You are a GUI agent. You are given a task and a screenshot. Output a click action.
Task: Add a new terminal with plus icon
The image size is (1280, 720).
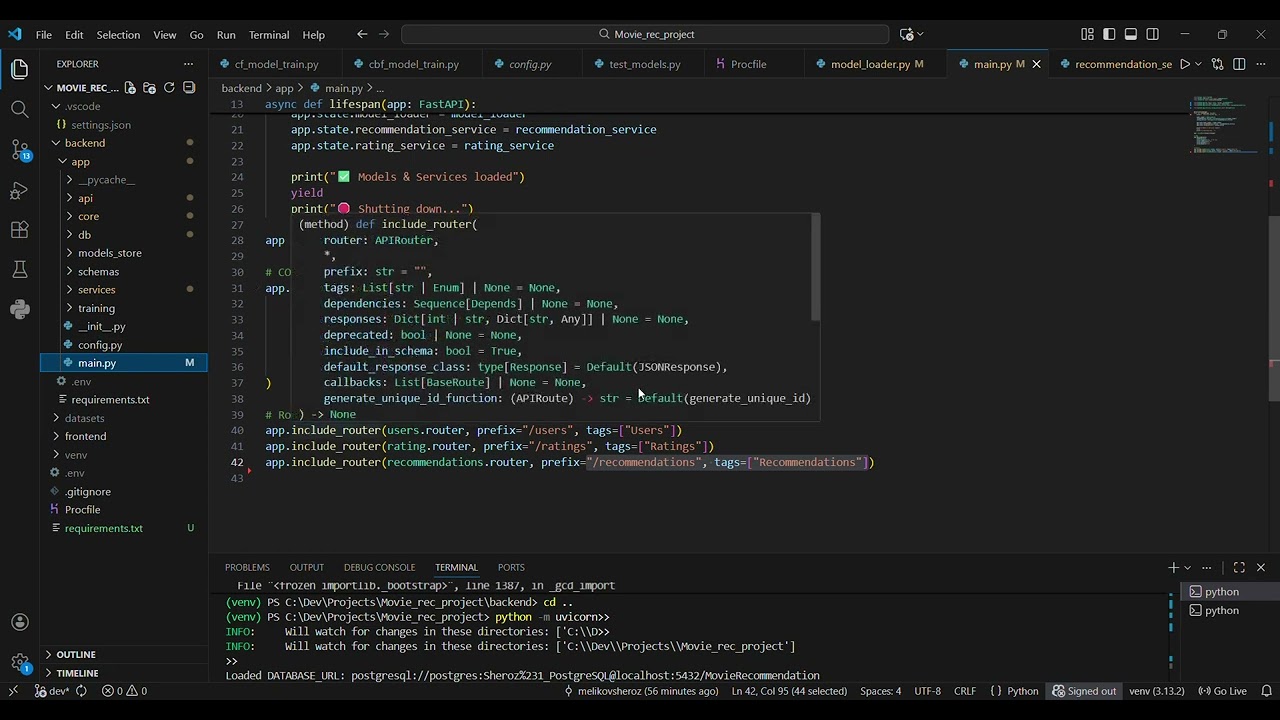1173,567
